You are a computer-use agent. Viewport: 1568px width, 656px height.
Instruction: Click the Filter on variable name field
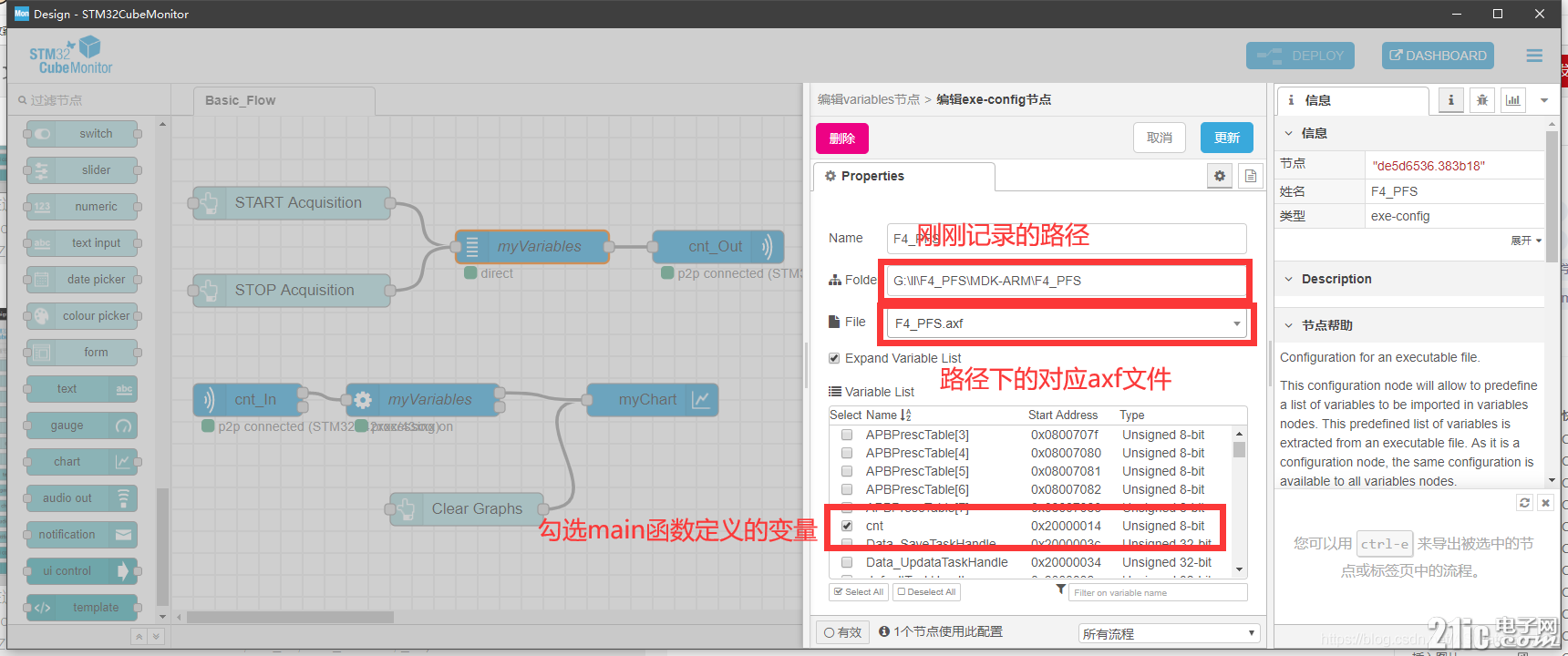[1158, 592]
